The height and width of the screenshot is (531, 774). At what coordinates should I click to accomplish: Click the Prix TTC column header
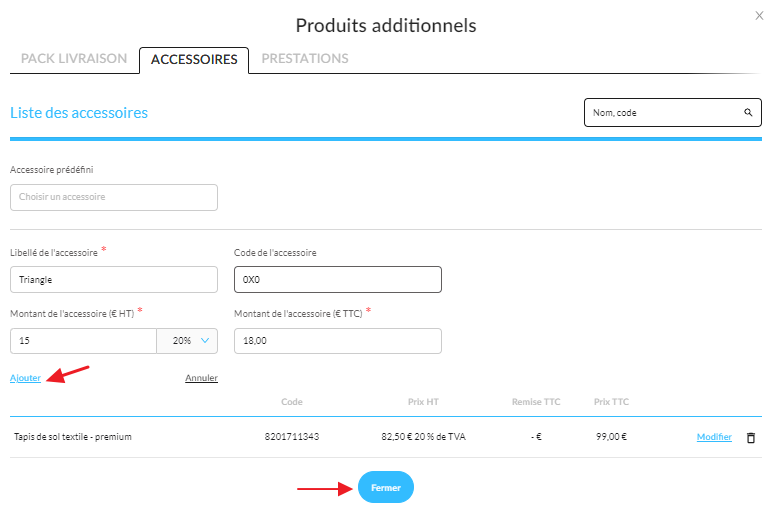612,402
